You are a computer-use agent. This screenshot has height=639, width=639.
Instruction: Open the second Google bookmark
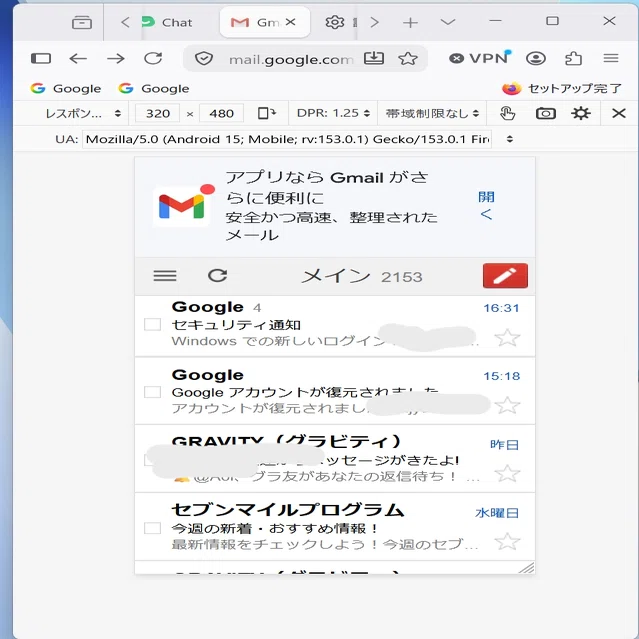point(154,88)
